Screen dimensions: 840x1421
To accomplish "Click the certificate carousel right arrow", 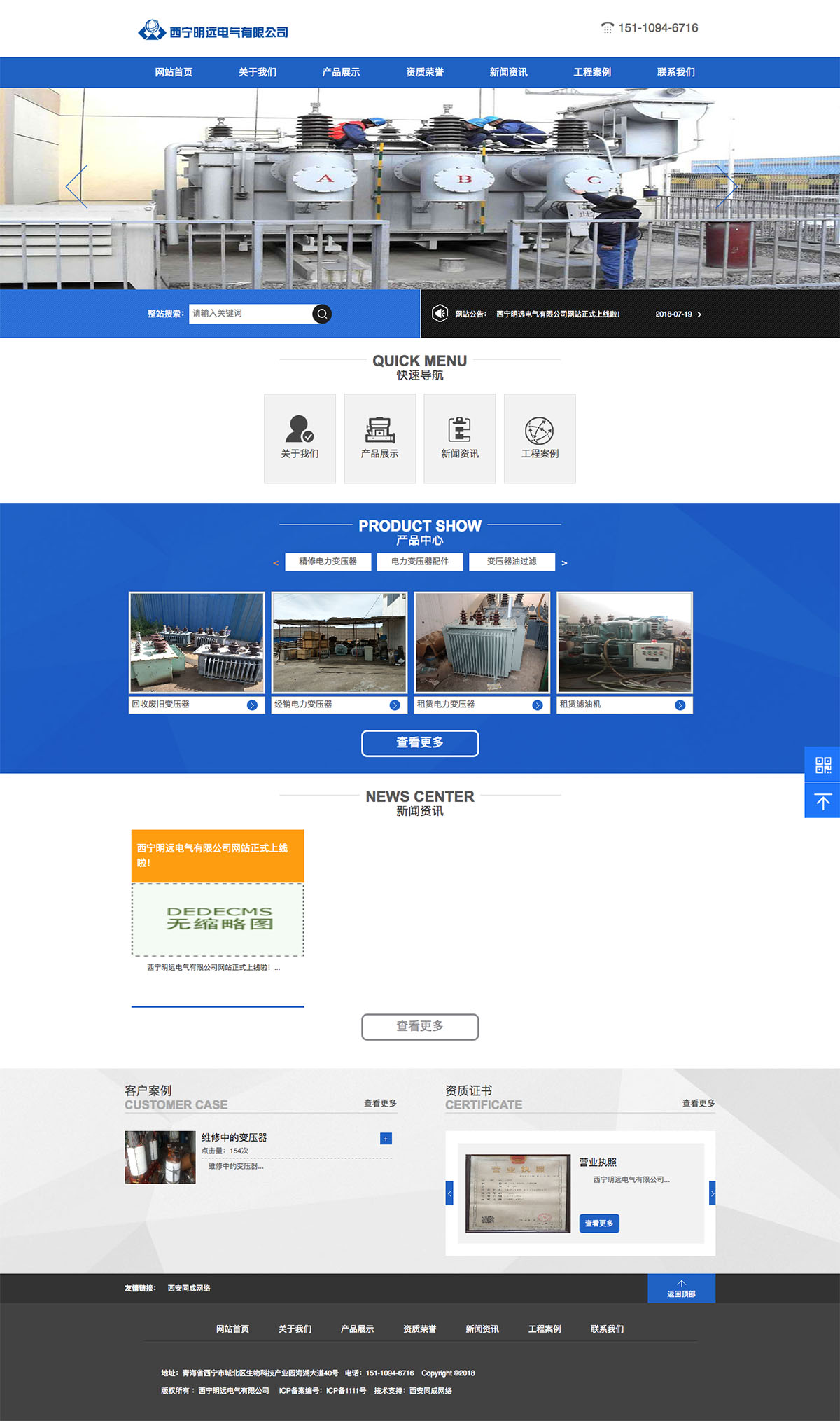I will pyautogui.click(x=712, y=1193).
